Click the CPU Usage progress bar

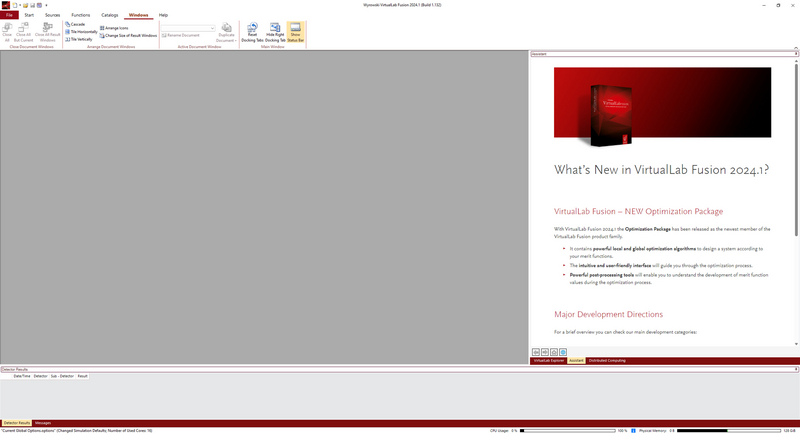click(567, 431)
